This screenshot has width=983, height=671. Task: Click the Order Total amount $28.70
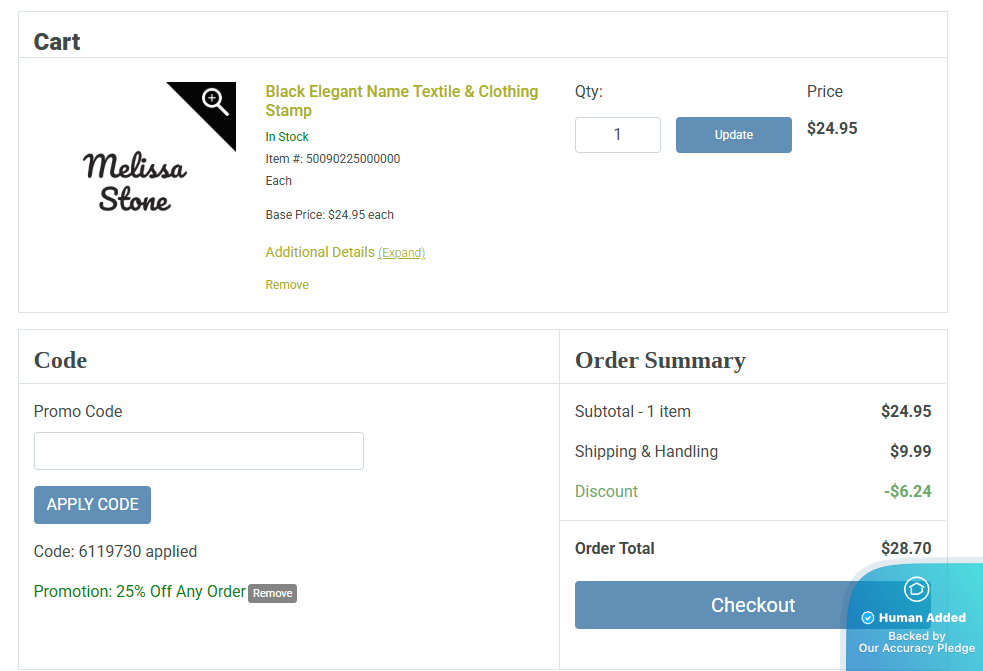point(906,548)
